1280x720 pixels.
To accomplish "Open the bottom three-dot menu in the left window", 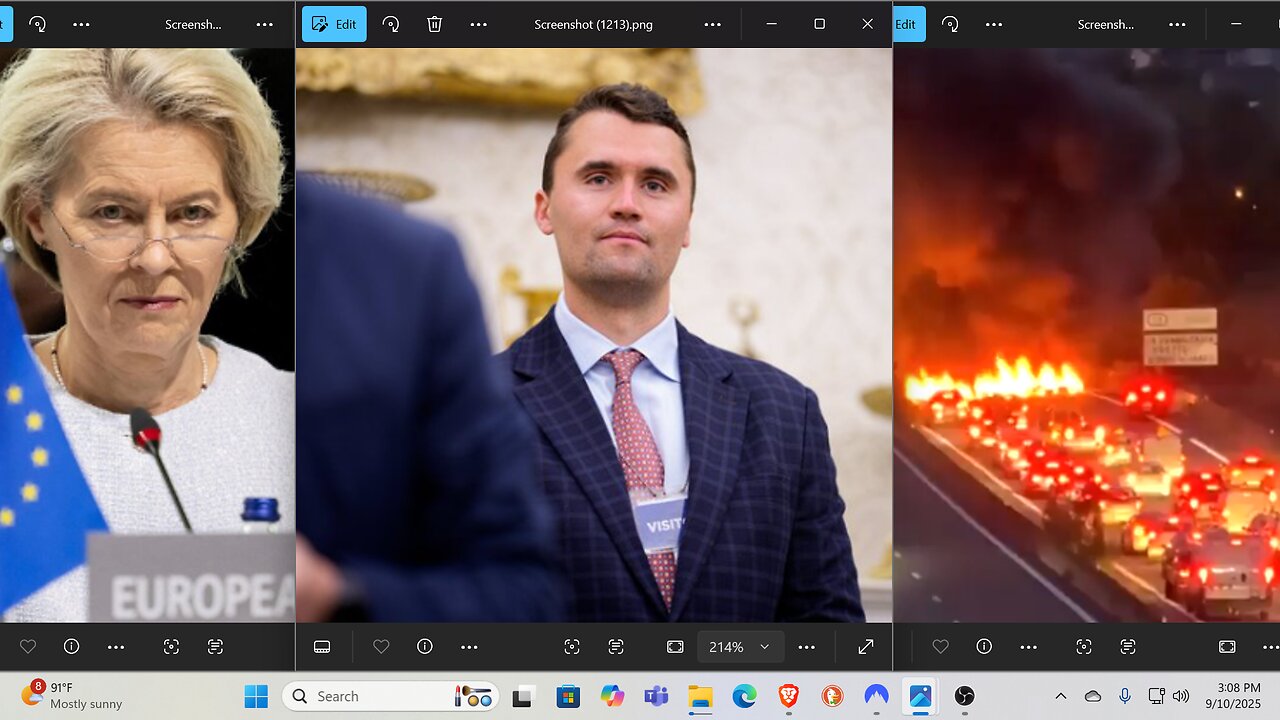I will click(116, 647).
